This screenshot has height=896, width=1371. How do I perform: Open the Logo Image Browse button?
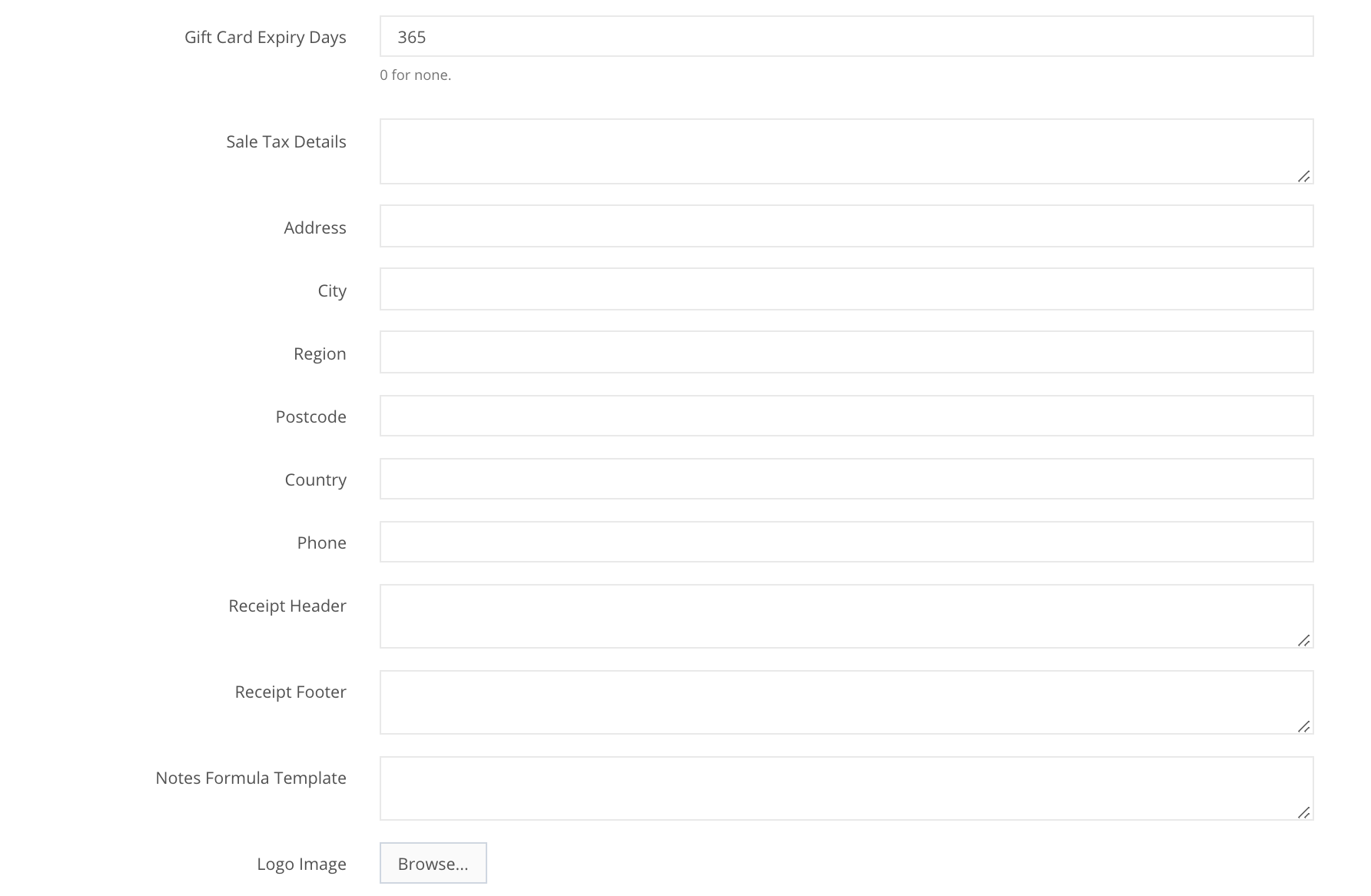433,863
